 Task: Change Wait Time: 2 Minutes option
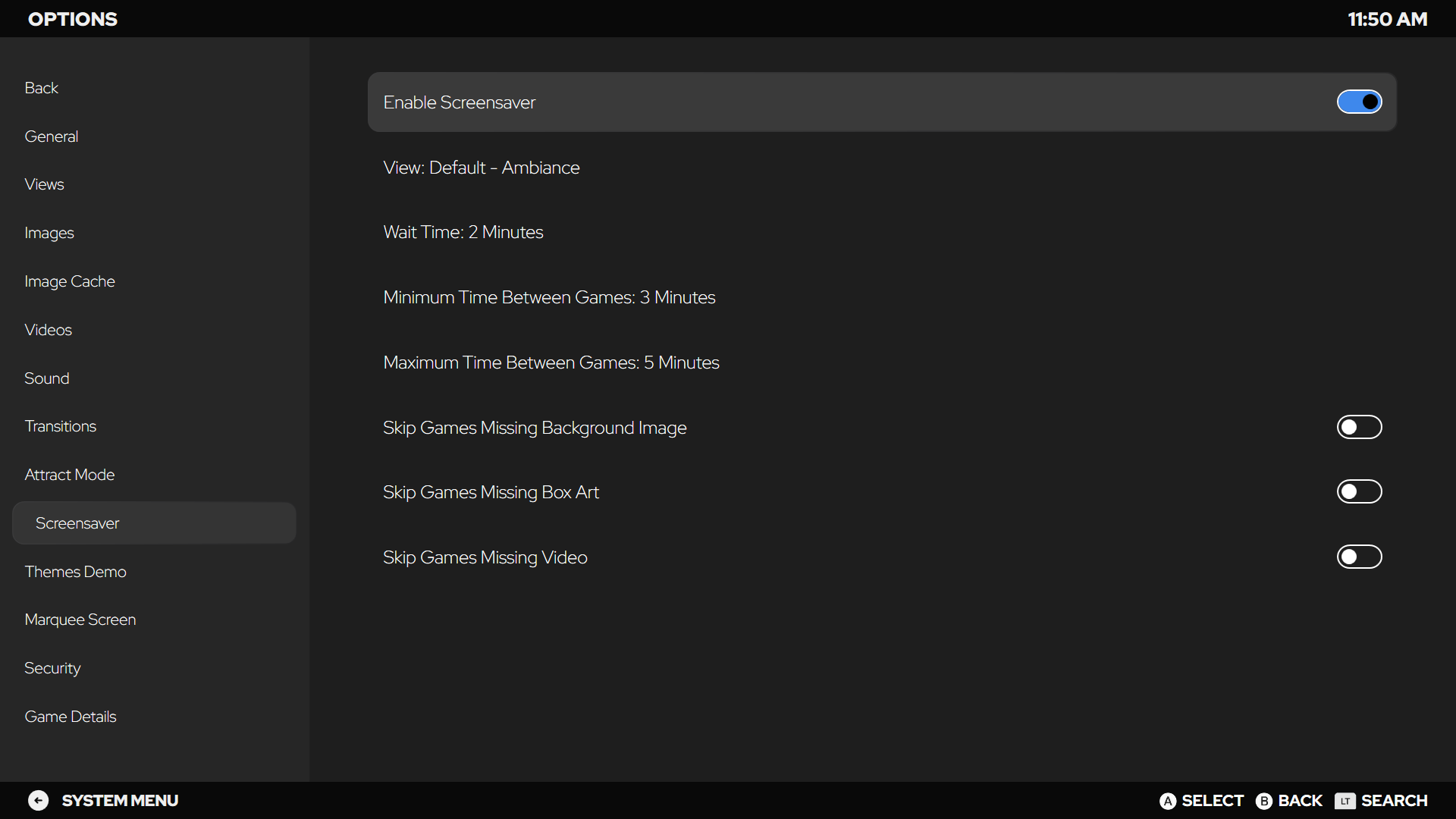coord(882,232)
